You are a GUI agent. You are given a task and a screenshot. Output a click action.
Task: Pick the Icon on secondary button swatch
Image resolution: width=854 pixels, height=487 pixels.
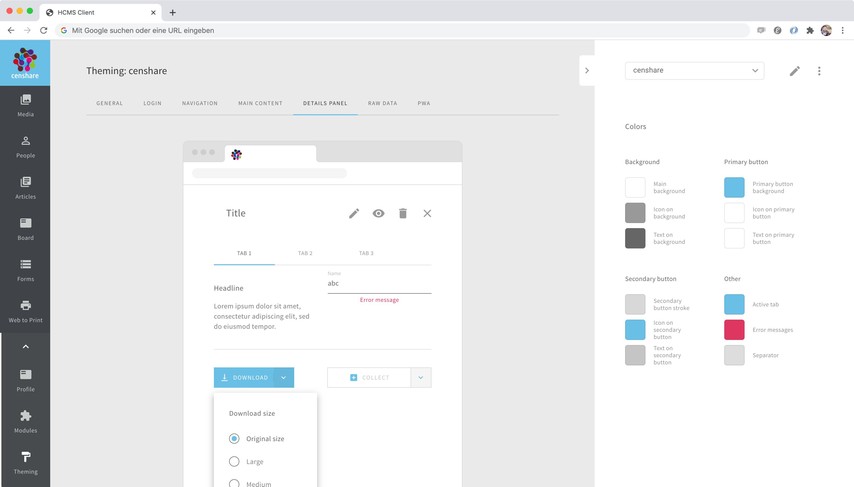coord(635,330)
